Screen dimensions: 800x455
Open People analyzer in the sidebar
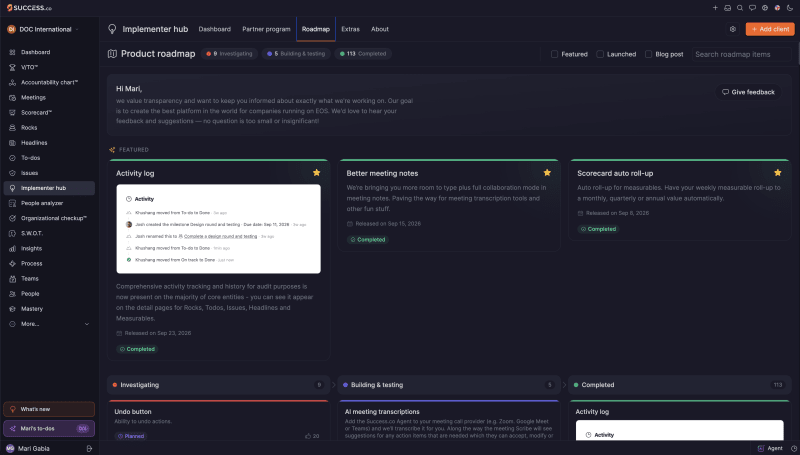click(49, 203)
